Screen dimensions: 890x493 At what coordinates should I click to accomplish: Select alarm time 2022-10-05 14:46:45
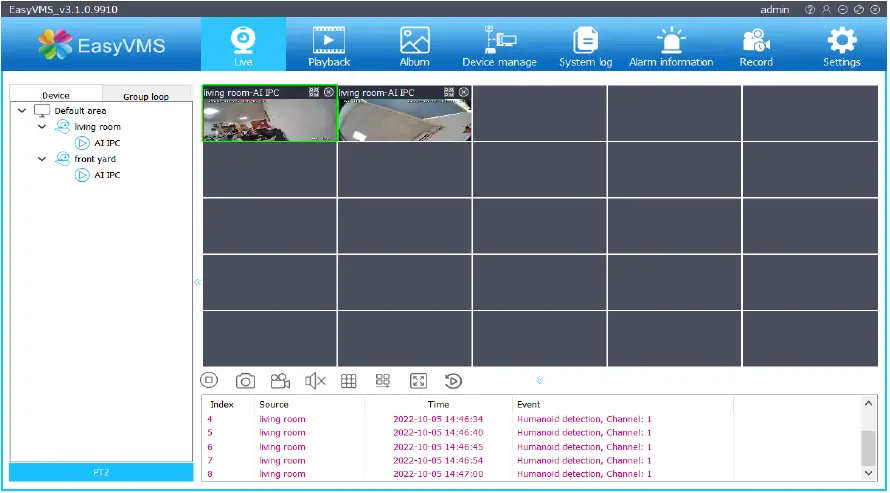click(438, 447)
